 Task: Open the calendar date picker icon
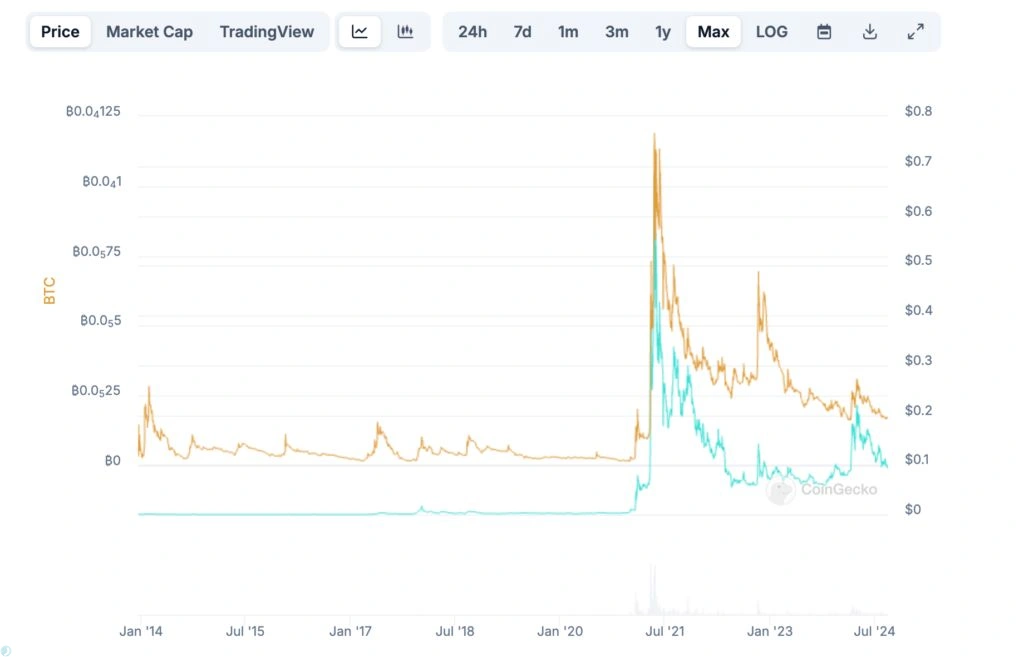tap(823, 31)
